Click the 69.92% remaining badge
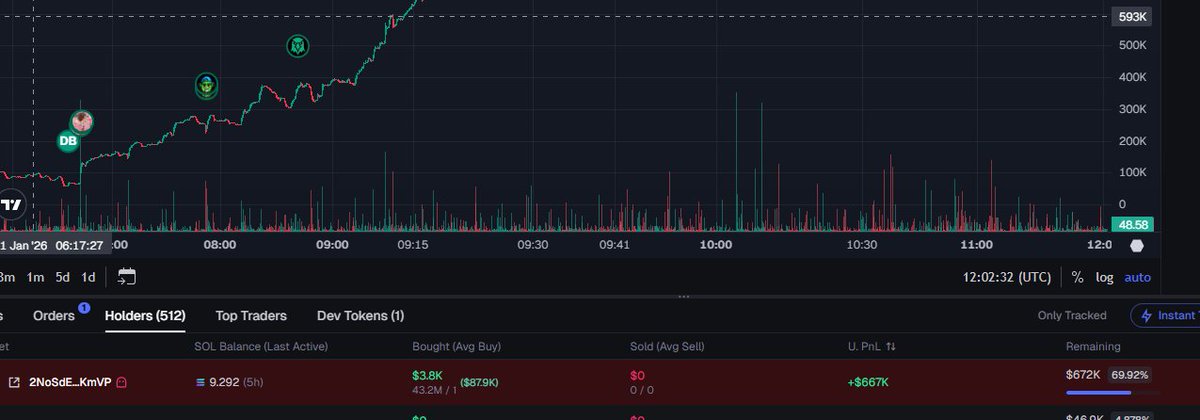 pos(1131,375)
